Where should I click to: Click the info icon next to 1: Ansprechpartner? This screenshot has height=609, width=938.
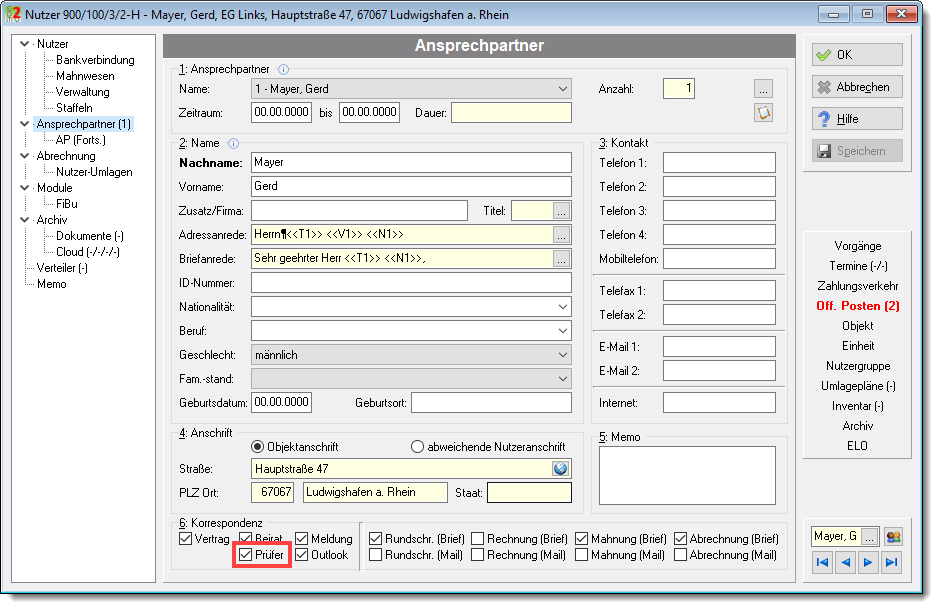pyautogui.click(x=284, y=69)
